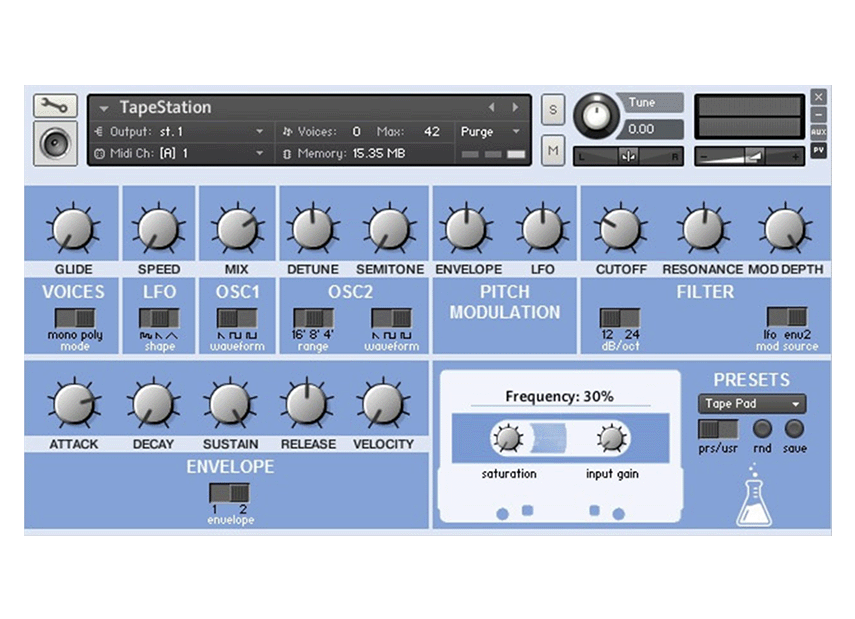
Task: Select next instrument with right arrow
Action: pyautogui.click(x=515, y=107)
